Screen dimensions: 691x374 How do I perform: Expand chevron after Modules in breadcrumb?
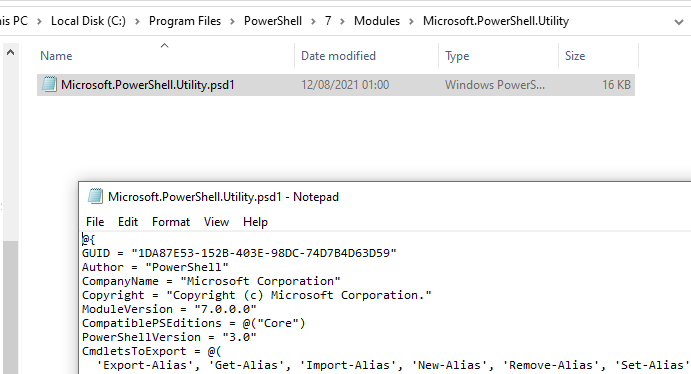click(x=411, y=21)
